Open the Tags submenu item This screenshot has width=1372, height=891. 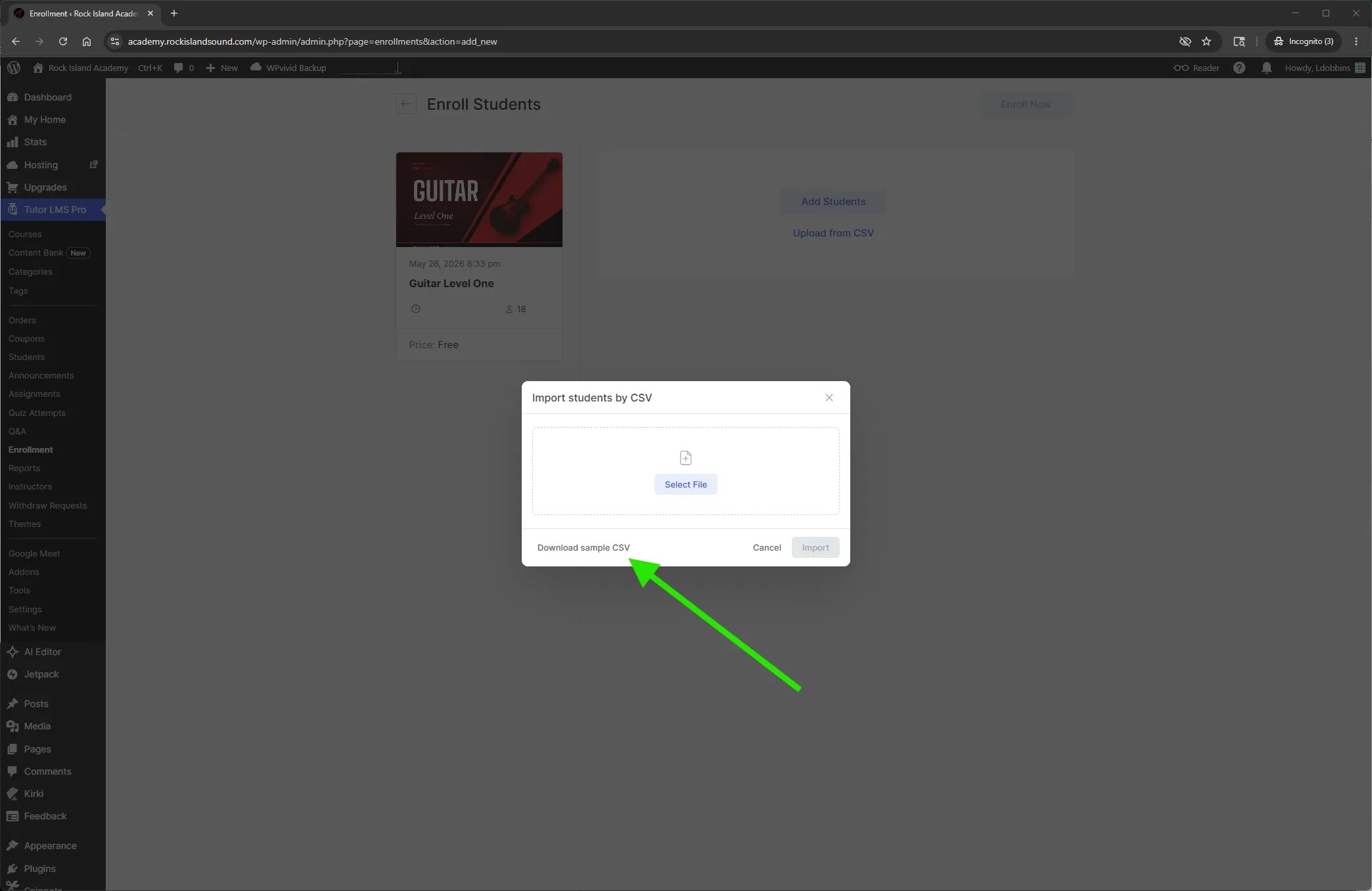[x=18, y=290]
